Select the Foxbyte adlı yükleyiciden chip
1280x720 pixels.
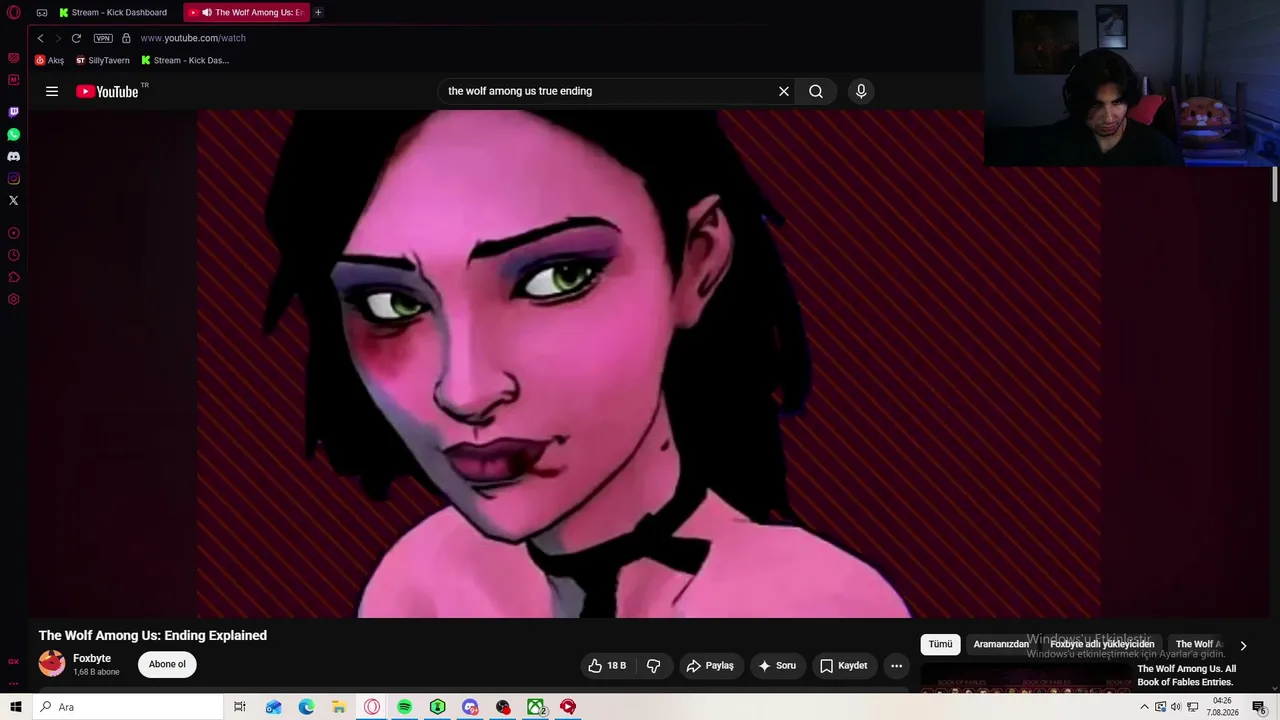tap(1102, 645)
